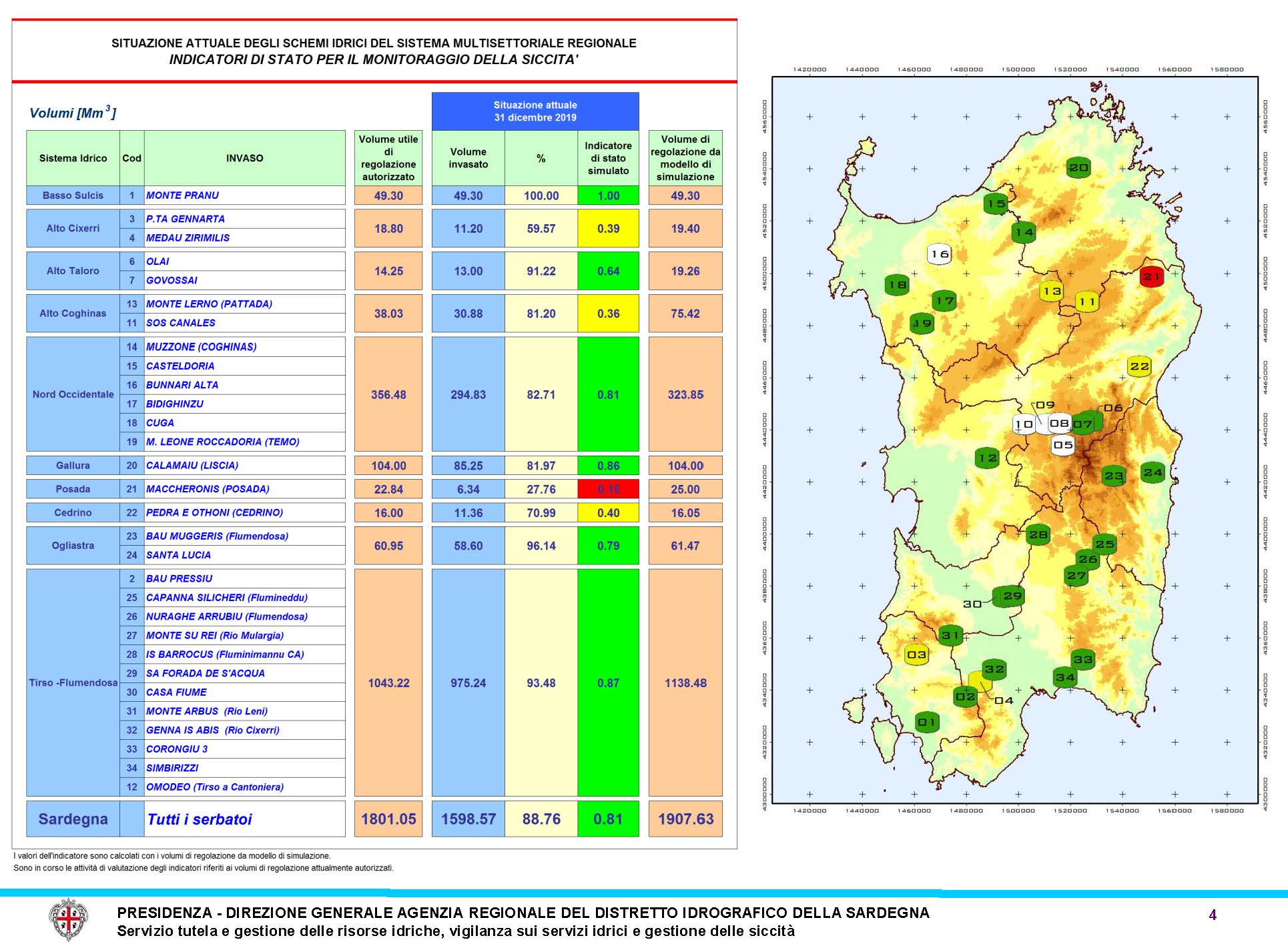Click the MONTE PRANU reservoir name
This screenshot has width=1288, height=946.
(x=183, y=195)
